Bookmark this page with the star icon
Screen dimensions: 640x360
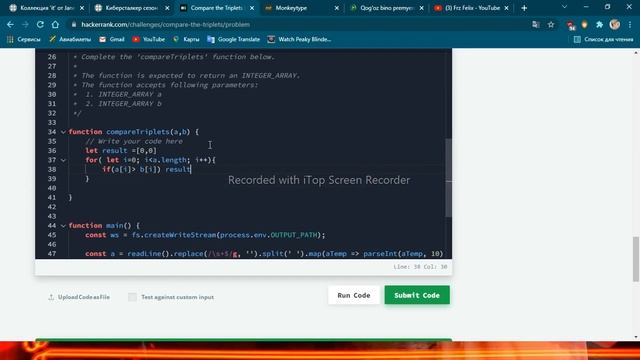point(551,24)
